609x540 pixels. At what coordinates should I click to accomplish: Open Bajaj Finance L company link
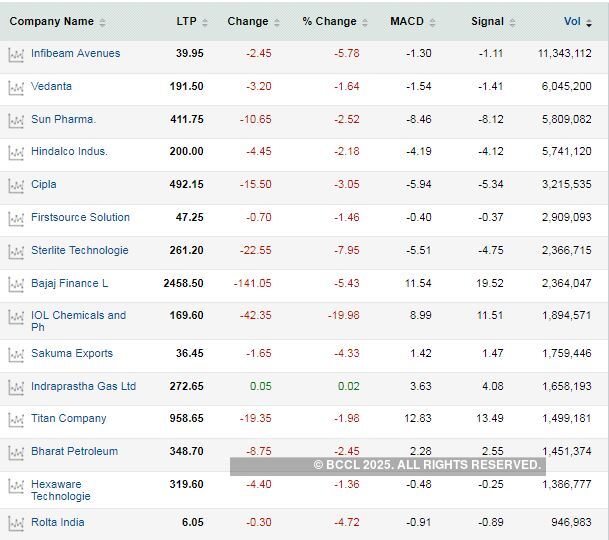70,283
